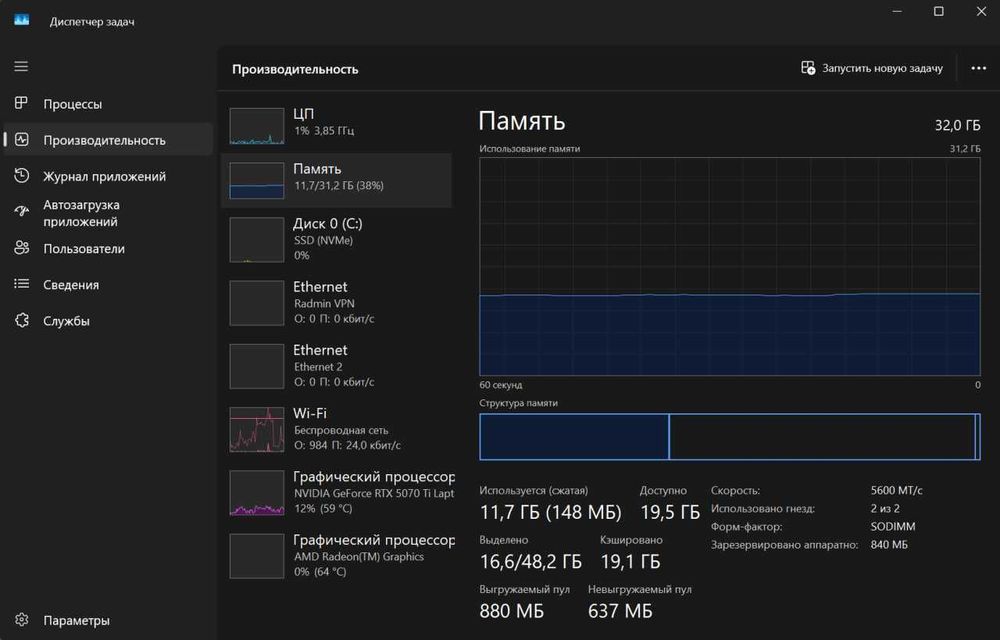Viewport: 1000px width, 640px height.
Task: Click the Task Manager app icon
Action: click(22, 20)
